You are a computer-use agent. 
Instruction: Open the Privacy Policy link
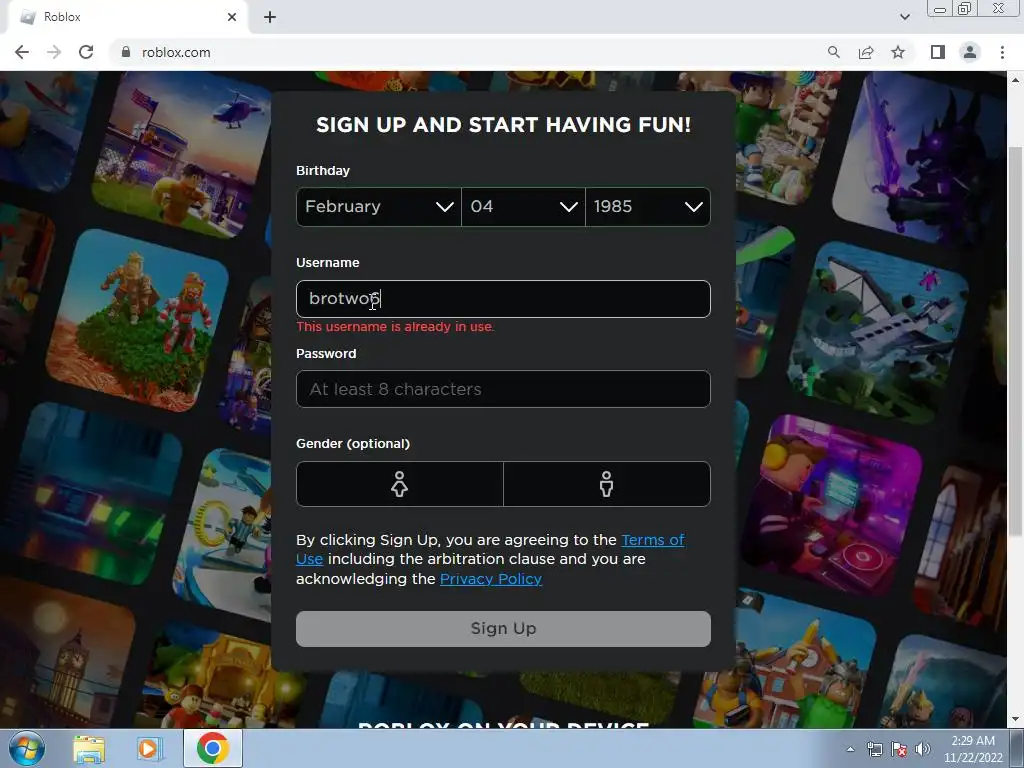click(x=491, y=579)
